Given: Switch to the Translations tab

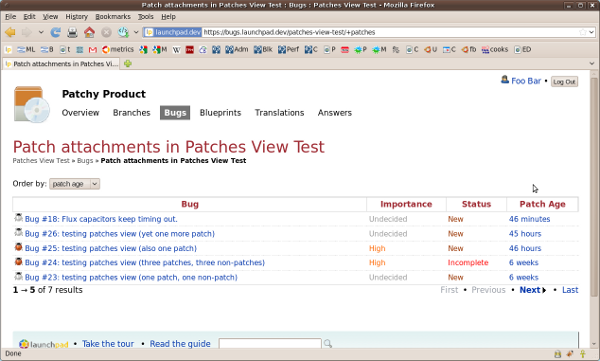Looking at the screenshot, I should [279, 113].
